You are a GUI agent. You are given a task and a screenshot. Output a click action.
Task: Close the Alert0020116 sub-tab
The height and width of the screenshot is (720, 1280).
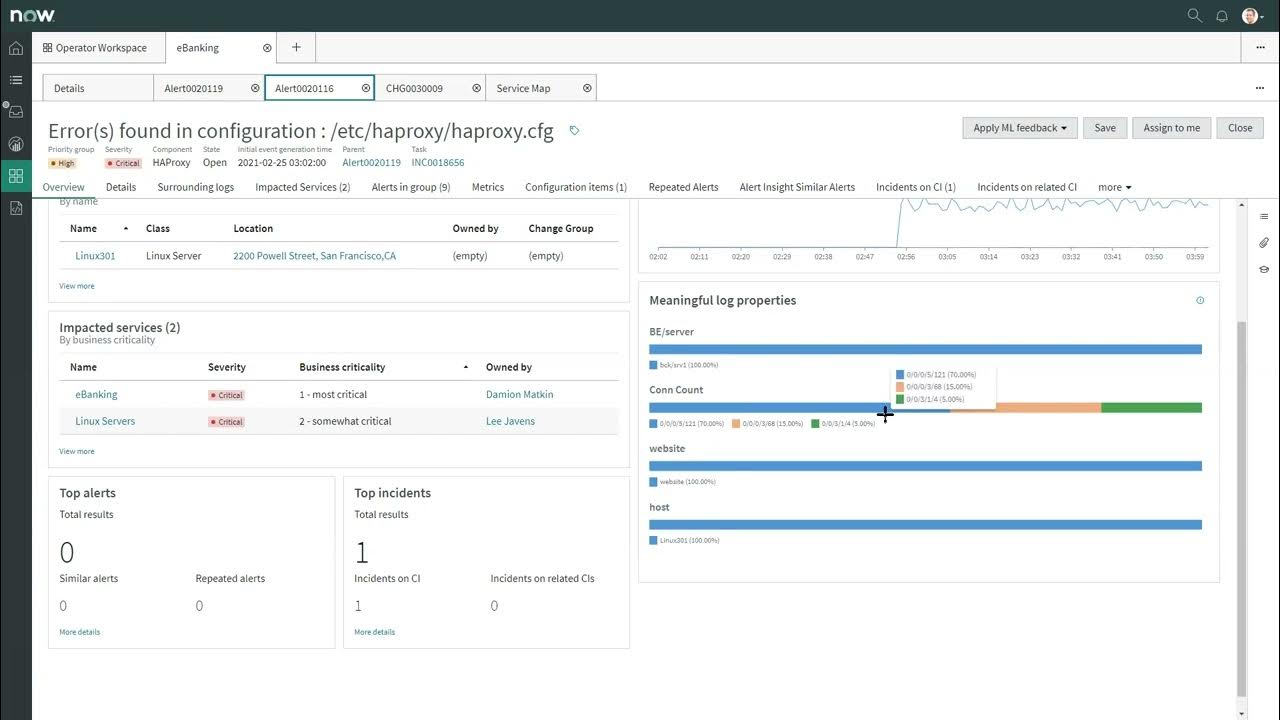pos(366,88)
